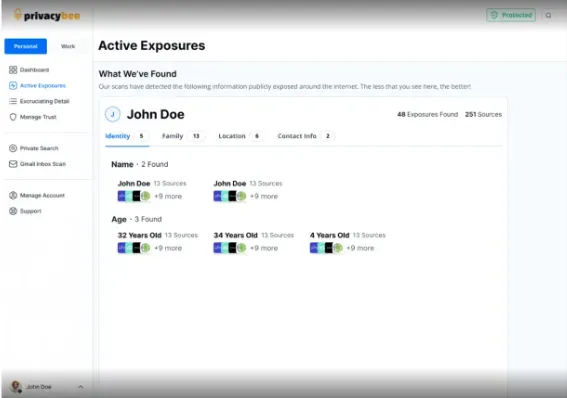
Task: Click the 48 Exposures Found text
Action: [427, 115]
